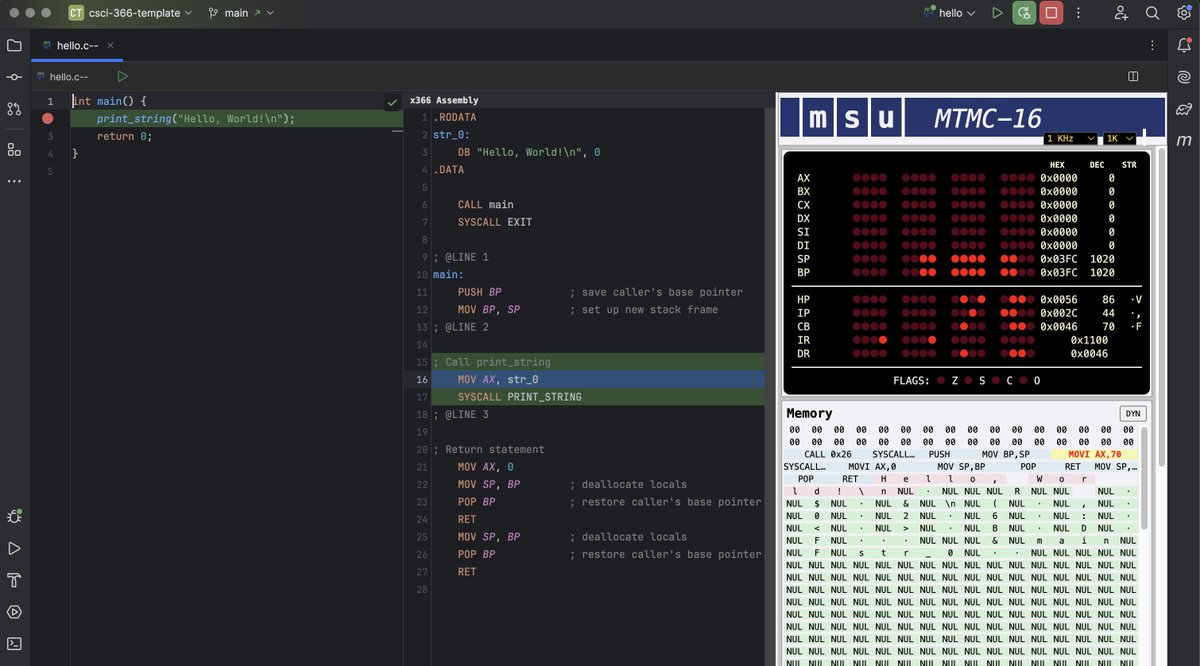This screenshot has height=666, width=1200.
Task: Open the AI Assistant spiral icon
Action: point(1184,77)
